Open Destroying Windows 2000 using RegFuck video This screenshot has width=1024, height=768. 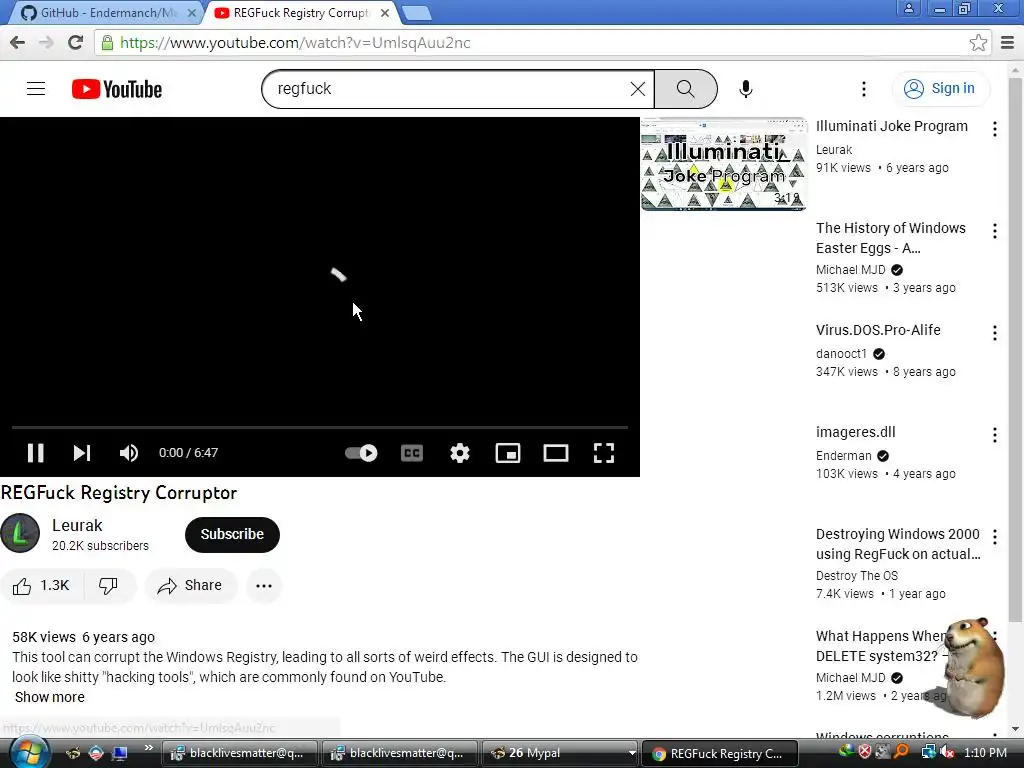(x=898, y=544)
